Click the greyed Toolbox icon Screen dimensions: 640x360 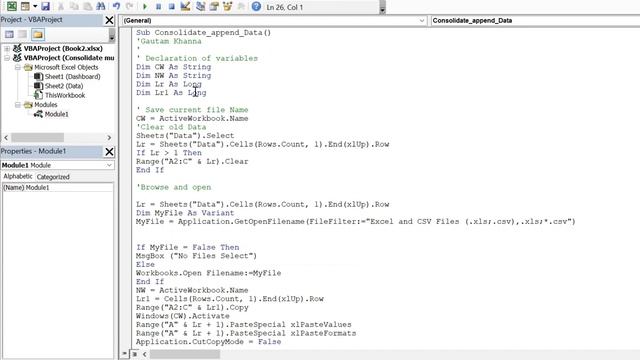(x=241, y=6)
